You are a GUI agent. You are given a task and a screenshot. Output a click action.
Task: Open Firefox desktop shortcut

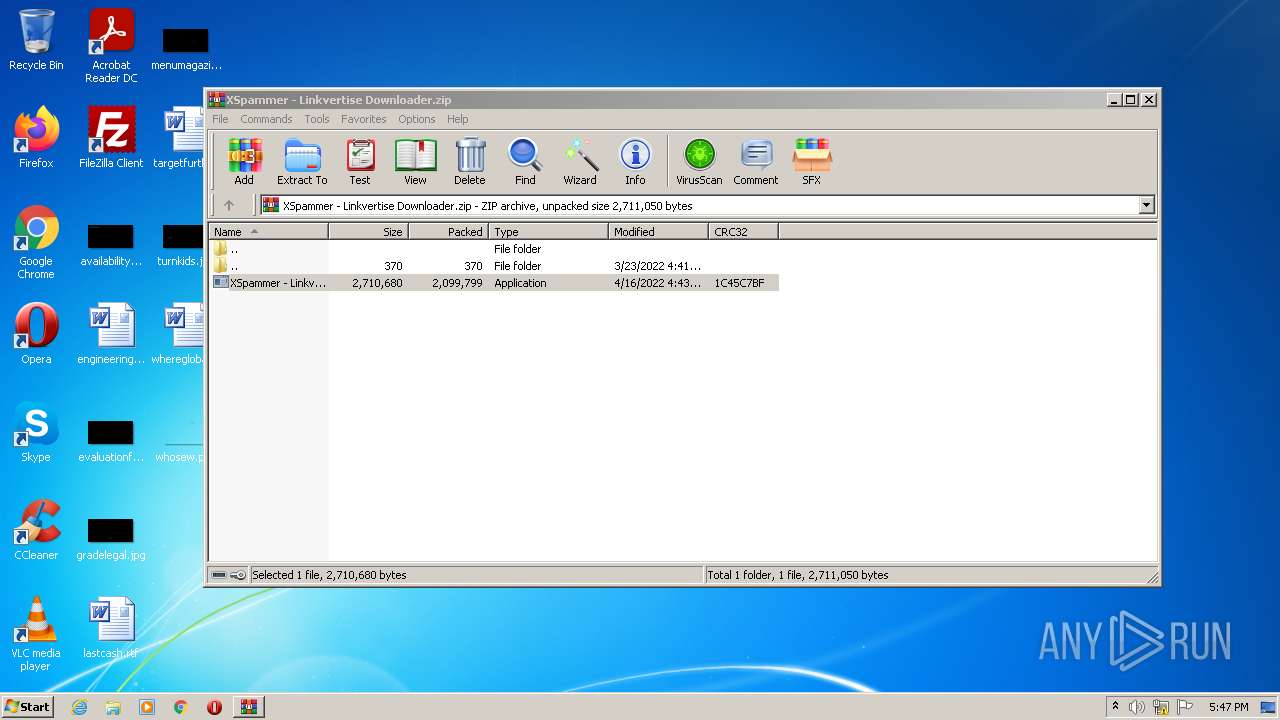pos(36,137)
